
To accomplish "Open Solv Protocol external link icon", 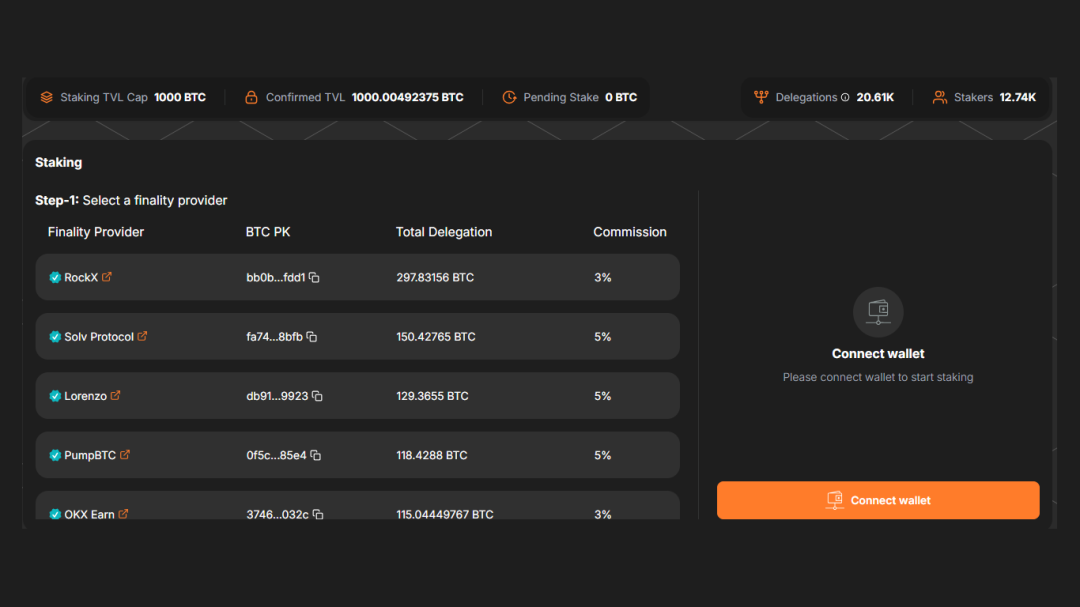I will pyautogui.click(x=142, y=336).
